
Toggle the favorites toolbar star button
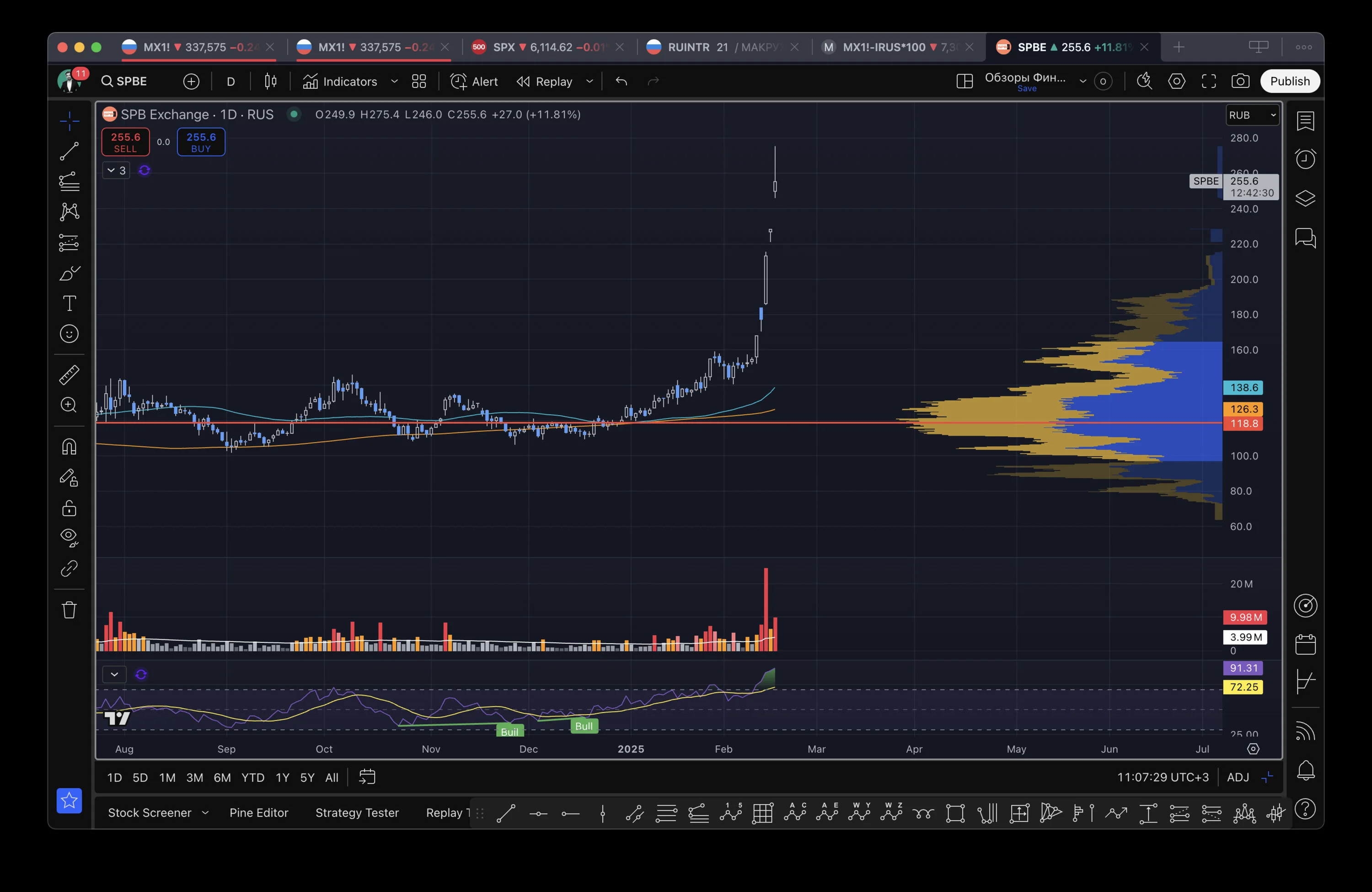click(x=69, y=801)
